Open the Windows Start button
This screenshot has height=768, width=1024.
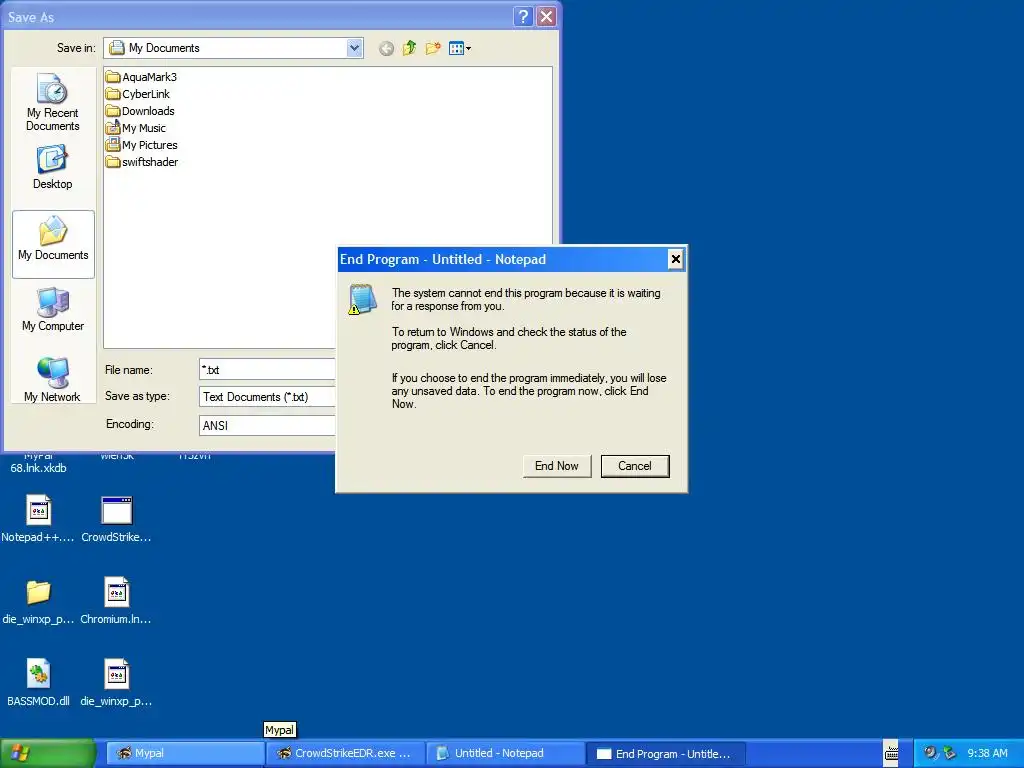pyautogui.click(x=48, y=753)
